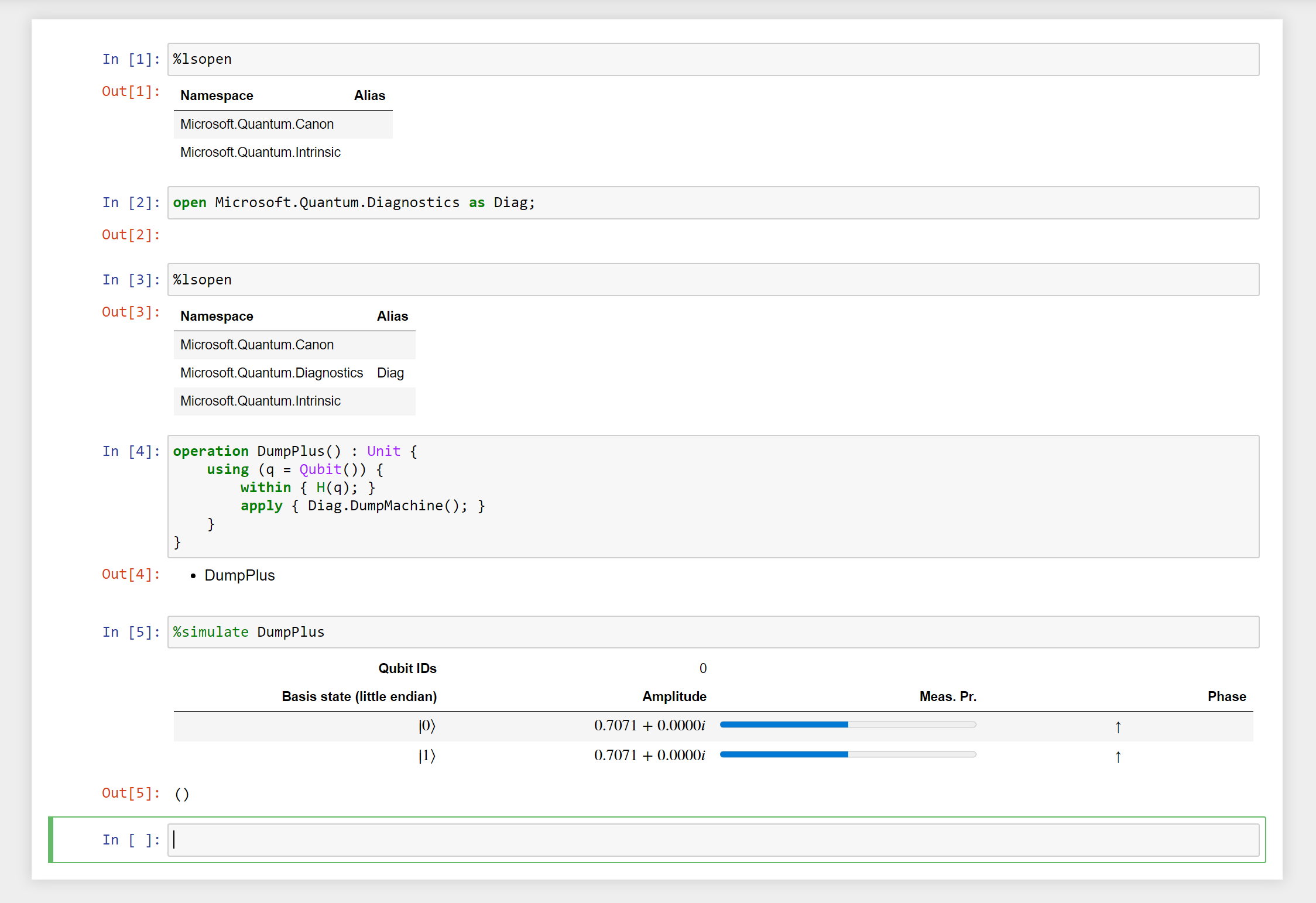Click the Meas. Pr. column header
This screenshot has height=903, width=1316.
[x=947, y=696]
